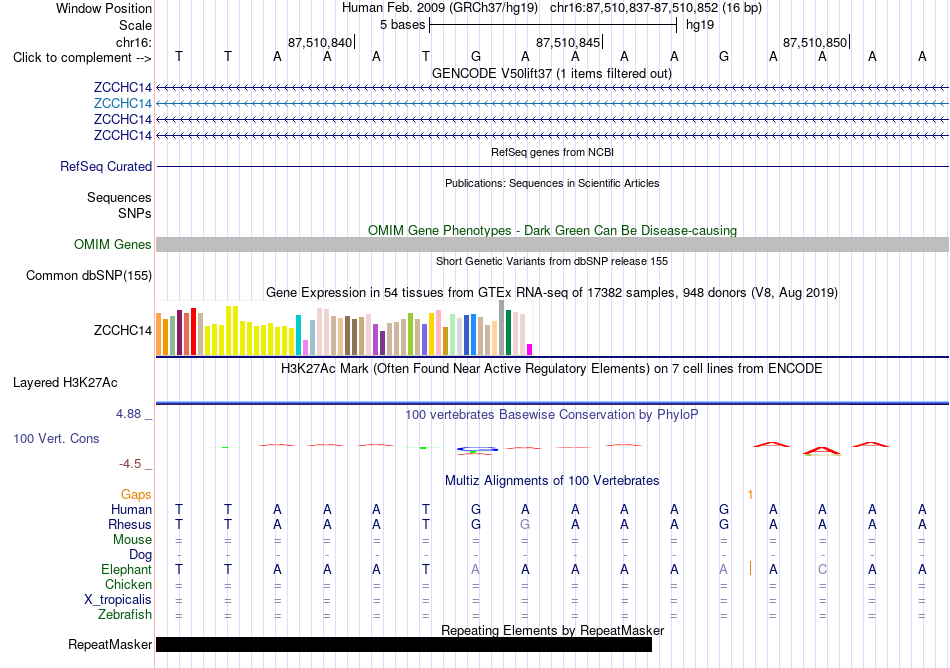This screenshot has height=668, width=950.
Task: Click the blue G PhyloP conservation logo
Action: click(x=477, y=449)
